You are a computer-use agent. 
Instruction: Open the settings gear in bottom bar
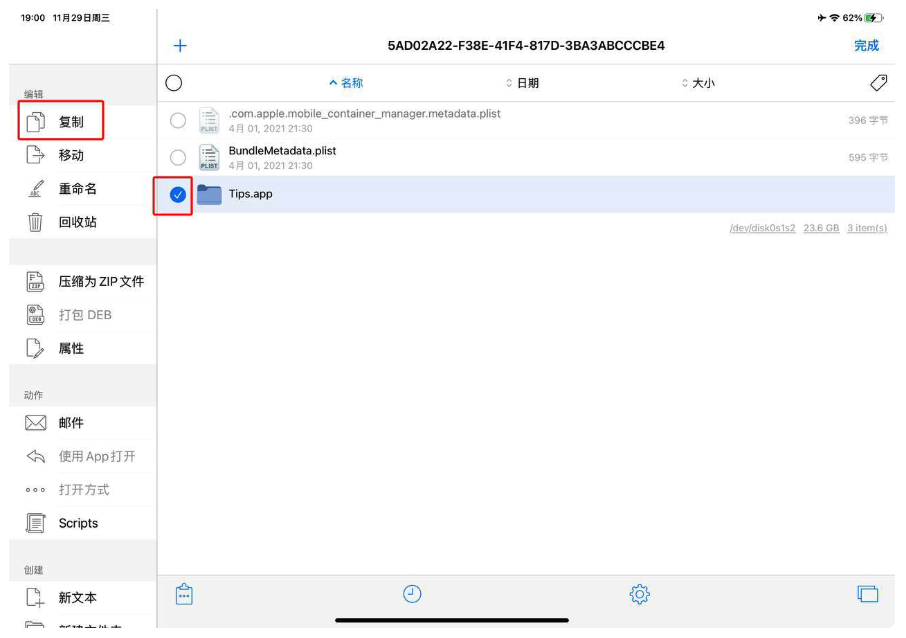pos(640,594)
